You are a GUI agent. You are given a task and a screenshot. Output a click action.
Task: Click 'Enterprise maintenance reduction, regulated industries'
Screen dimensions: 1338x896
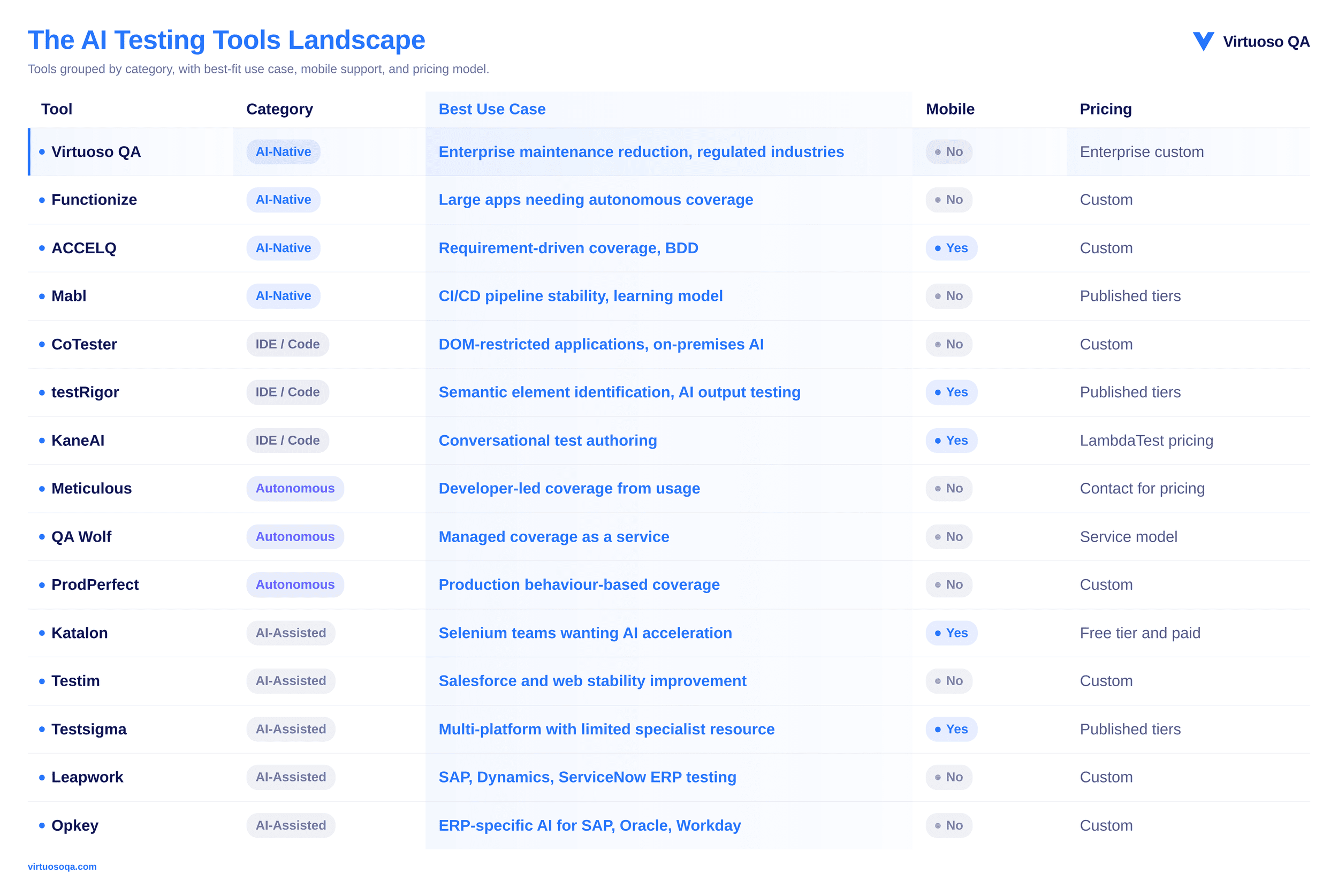[x=641, y=152]
